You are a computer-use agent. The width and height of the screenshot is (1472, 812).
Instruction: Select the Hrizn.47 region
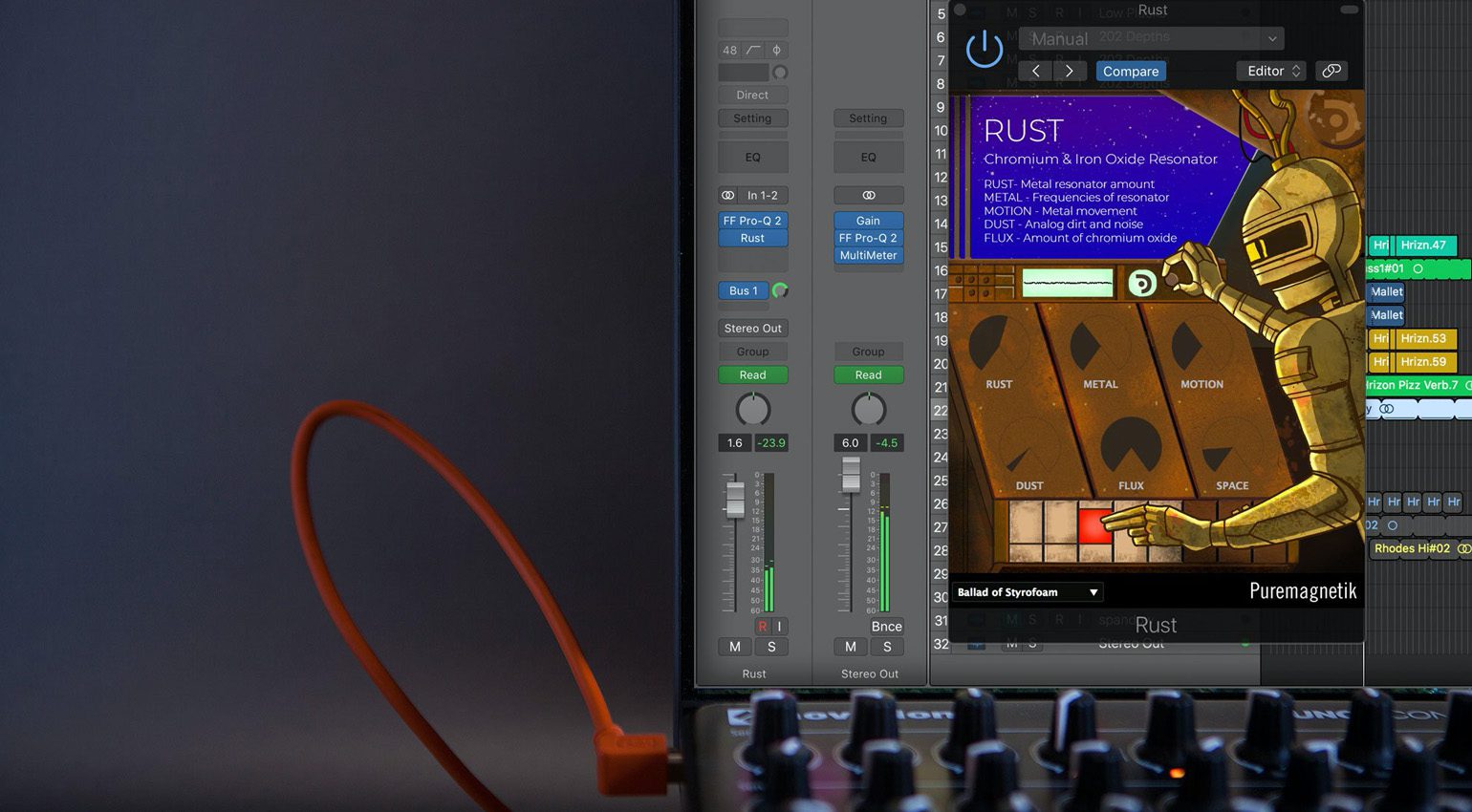coord(1425,246)
